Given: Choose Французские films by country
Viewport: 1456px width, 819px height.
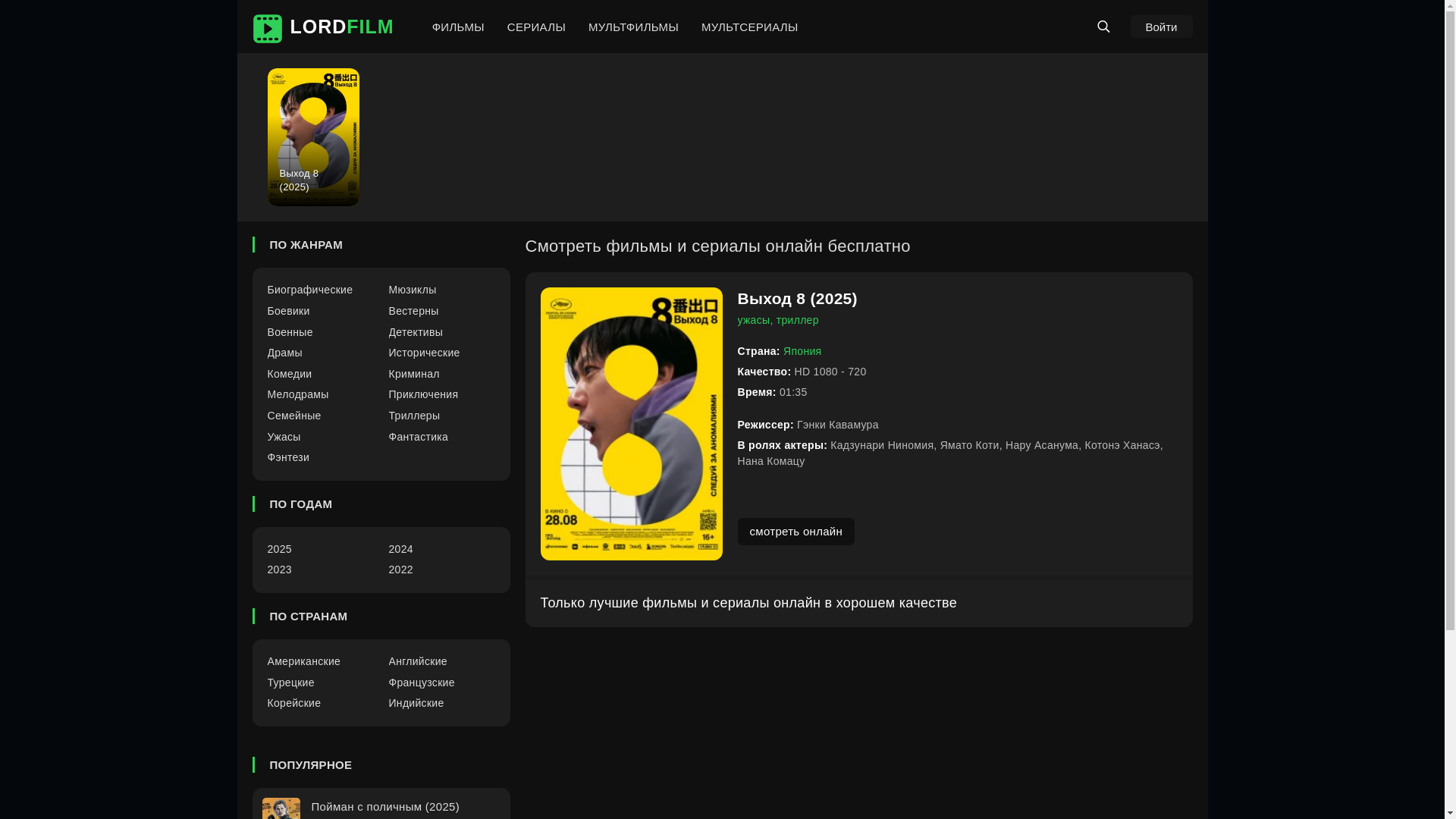Looking at the screenshot, I should click(421, 682).
